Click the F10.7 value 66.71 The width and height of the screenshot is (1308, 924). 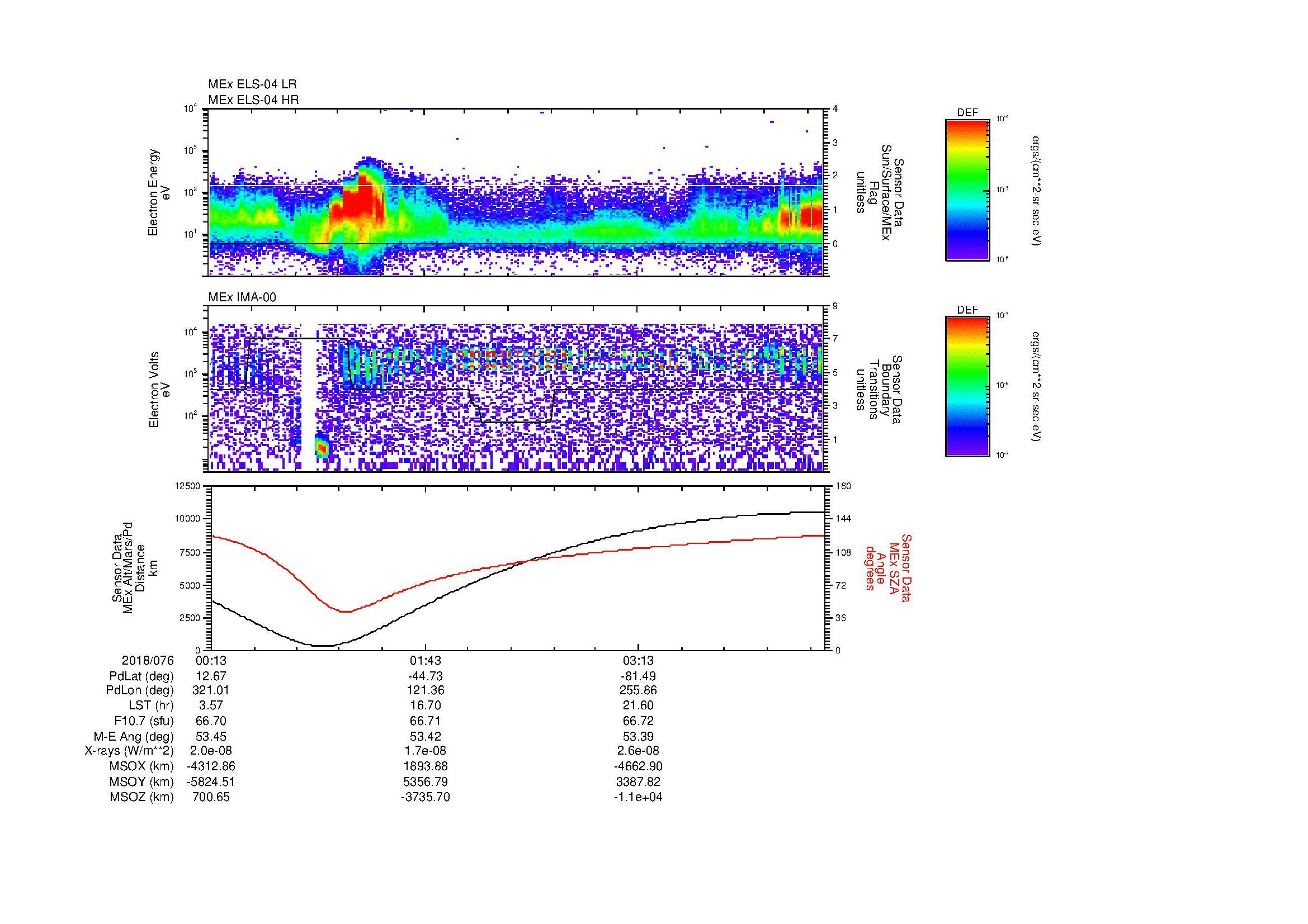click(x=425, y=721)
